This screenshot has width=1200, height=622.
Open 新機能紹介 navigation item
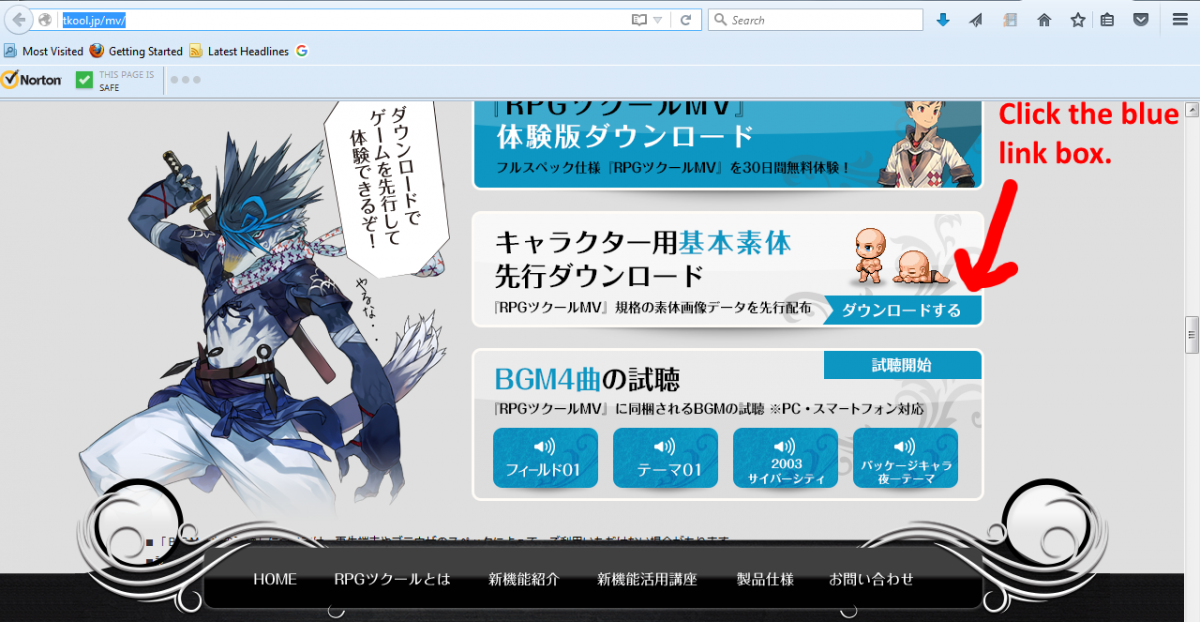coord(524,579)
